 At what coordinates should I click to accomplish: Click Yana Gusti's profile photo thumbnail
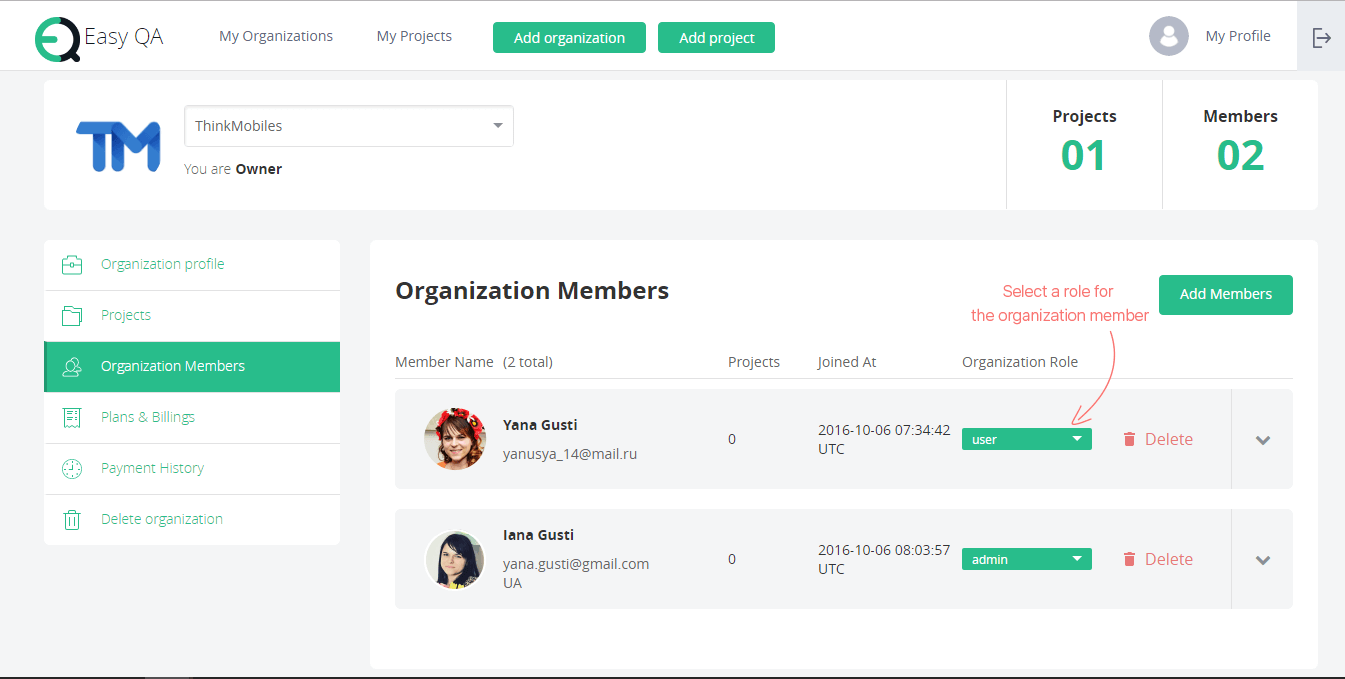point(455,438)
